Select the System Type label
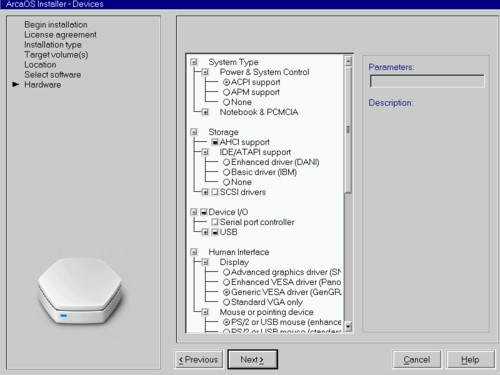The width and height of the screenshot is (500, 375). [233, 62]
